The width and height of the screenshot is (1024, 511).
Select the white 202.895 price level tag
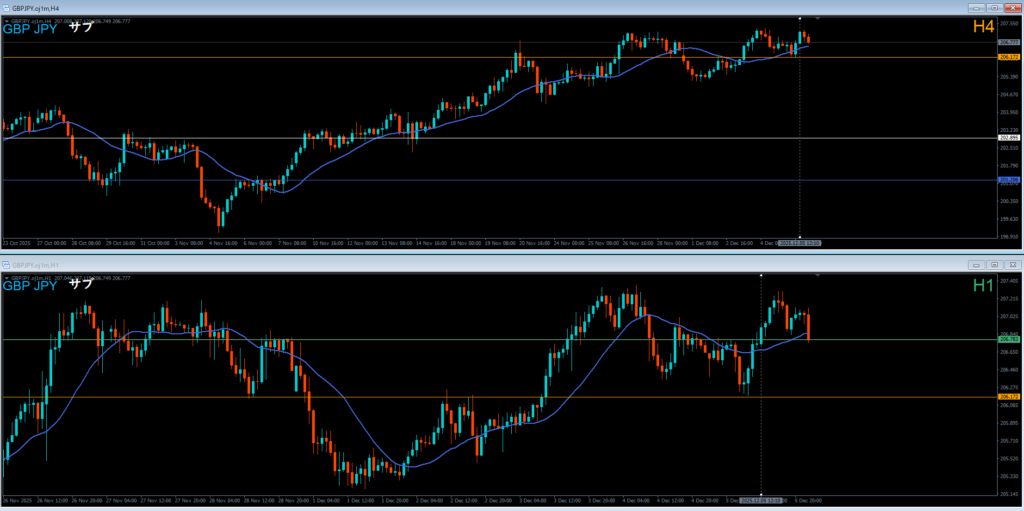point(1008,137)
